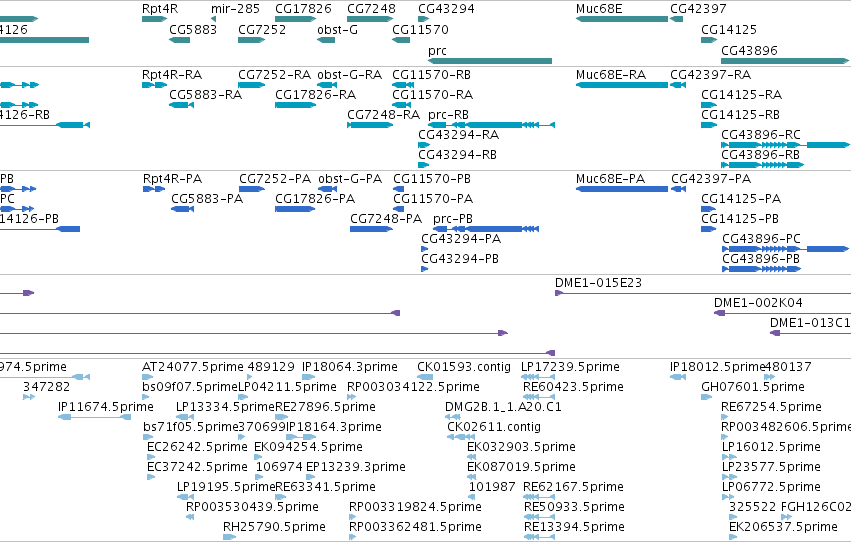Click the mir-285 gene glyph
Viewport: 851px width, 542px height.
tap(214, 19)
